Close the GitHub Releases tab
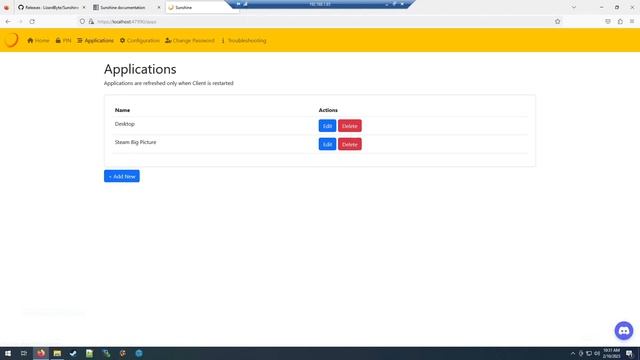The height and width of the screenshot is (360, 640). point(84,7)
